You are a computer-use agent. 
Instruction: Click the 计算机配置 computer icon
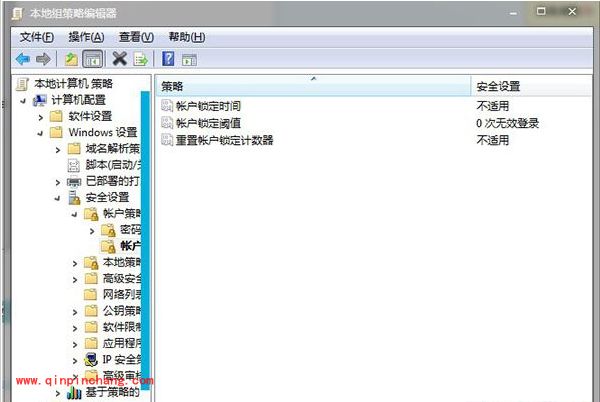[x=40, y=100]
